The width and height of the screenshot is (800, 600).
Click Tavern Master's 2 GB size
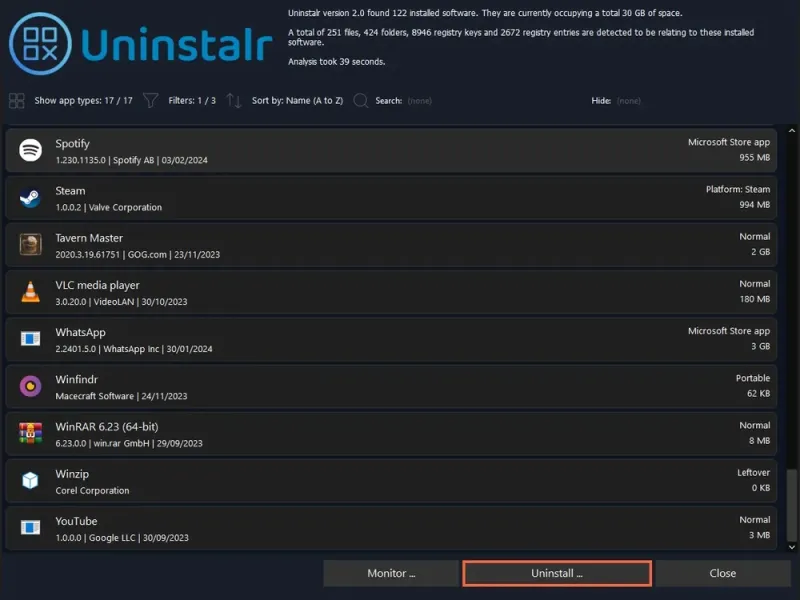[x=761, y=252]
